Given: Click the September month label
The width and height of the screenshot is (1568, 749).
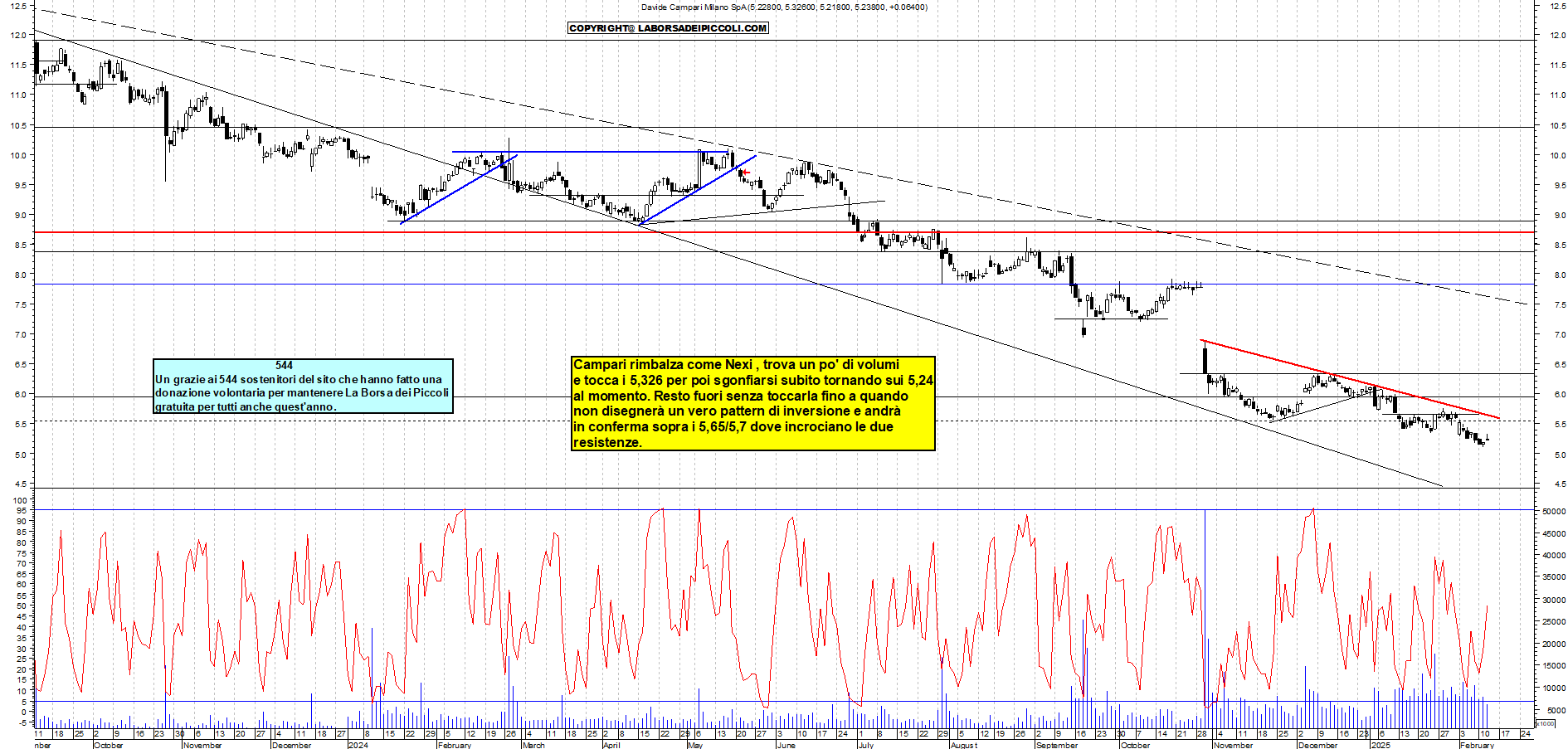Looking at the screenshot, I should [1057, 745].
